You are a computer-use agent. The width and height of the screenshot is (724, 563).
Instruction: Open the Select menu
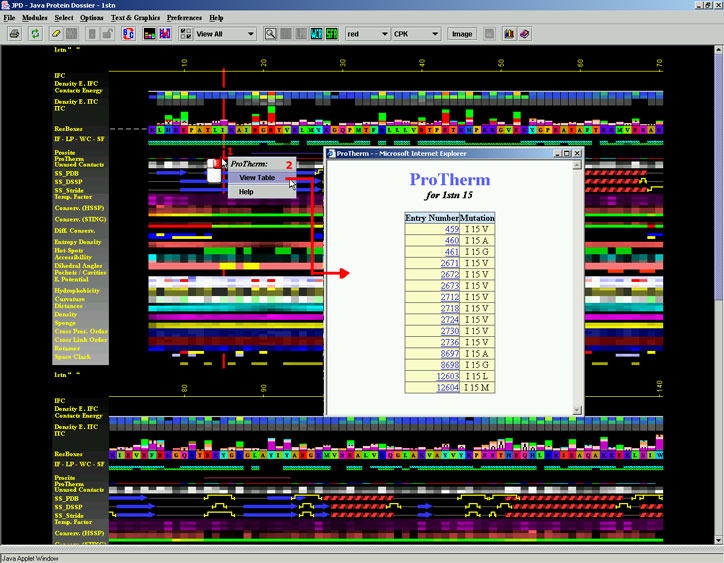point(64,18)
